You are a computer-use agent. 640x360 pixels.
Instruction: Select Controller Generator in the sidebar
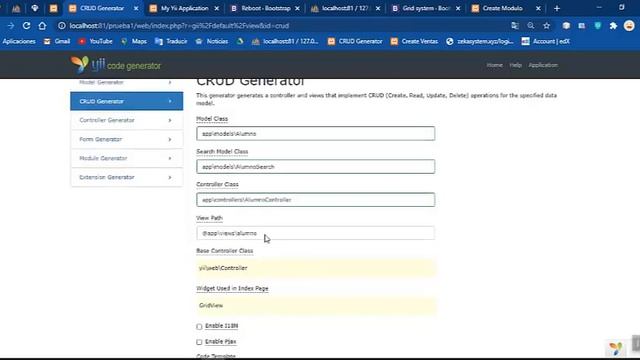[127, 120]
